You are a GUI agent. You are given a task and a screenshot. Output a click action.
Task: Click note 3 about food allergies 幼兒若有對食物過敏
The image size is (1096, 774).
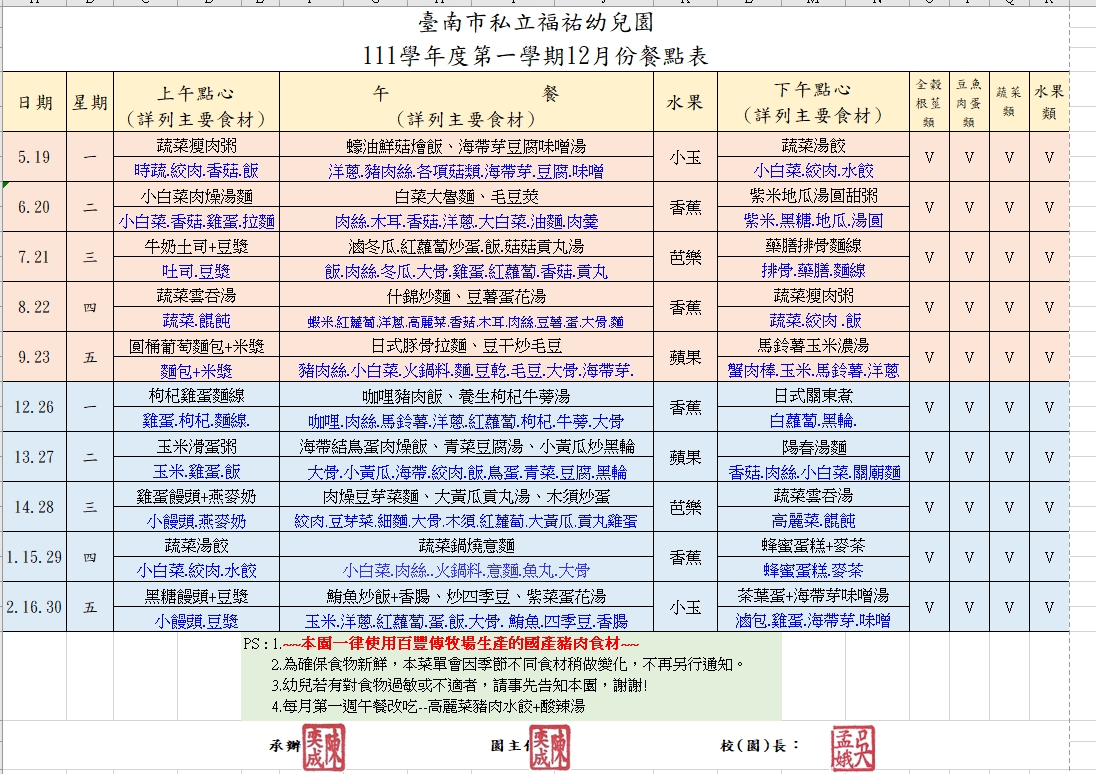459,685
